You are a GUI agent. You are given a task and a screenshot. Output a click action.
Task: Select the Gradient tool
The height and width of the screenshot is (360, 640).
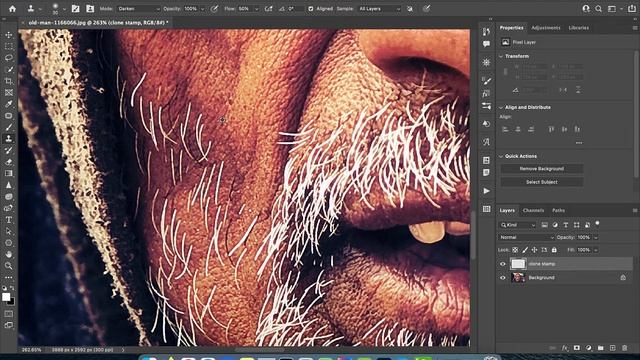coord(9,173)
